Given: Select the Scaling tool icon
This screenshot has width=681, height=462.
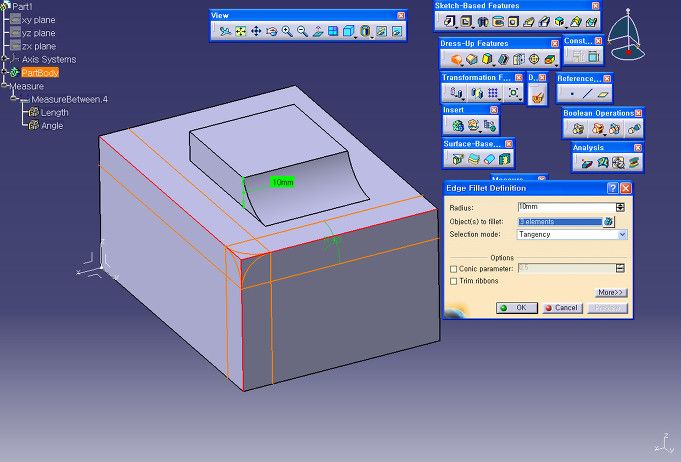Looking at the screenshot, I should [x=513, y=93].
